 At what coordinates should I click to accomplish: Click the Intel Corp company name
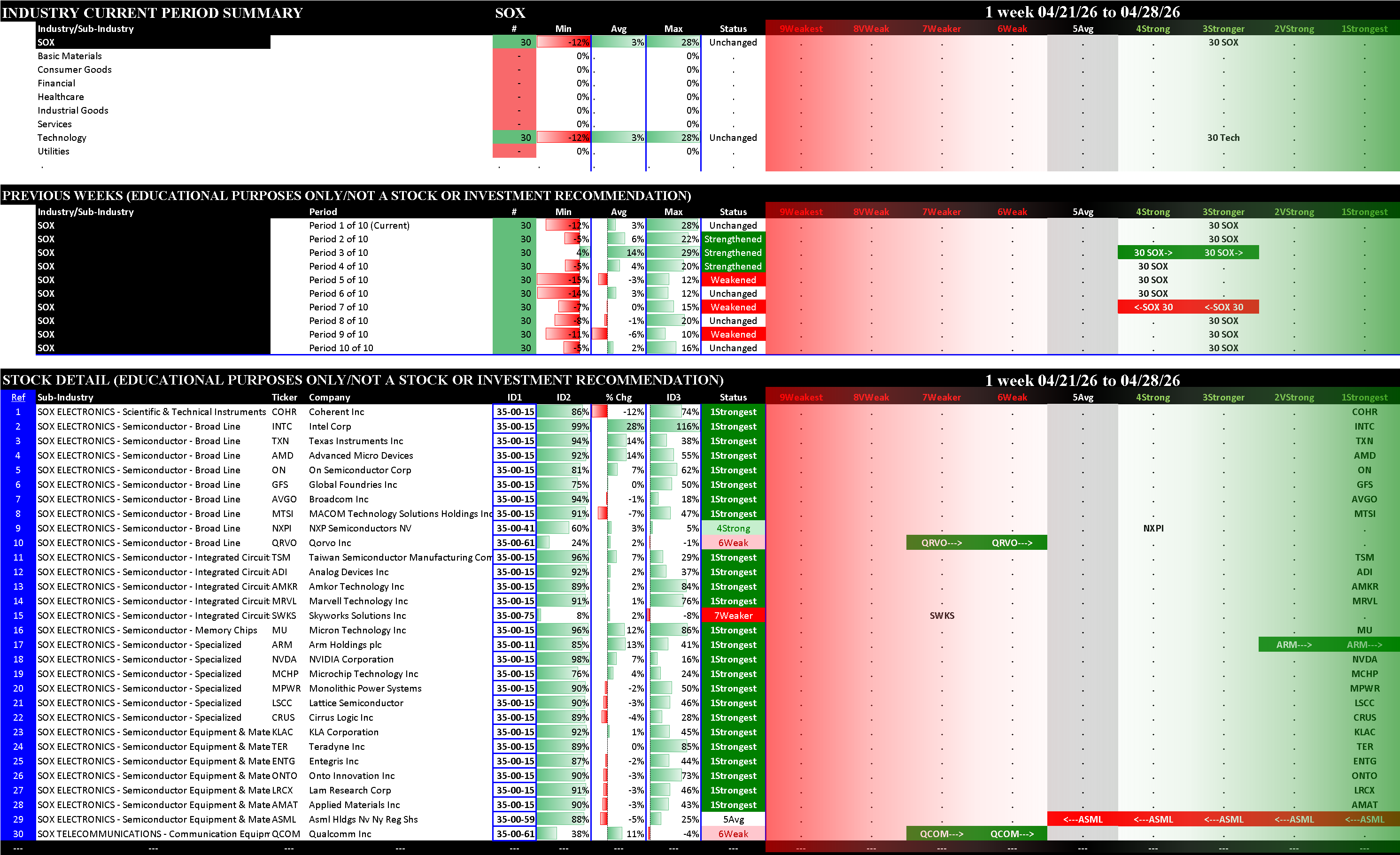pos(330,426)
